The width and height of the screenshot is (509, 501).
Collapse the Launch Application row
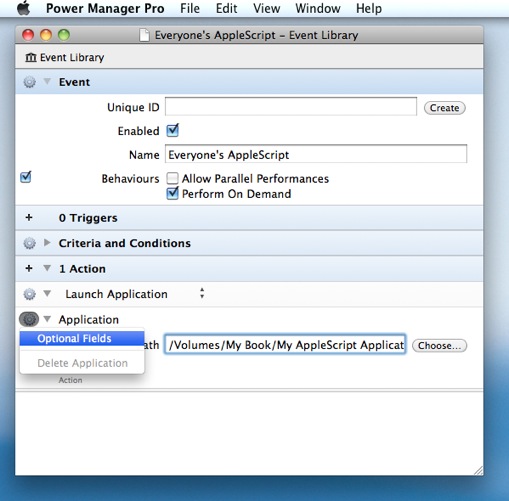(x=47, y=293)
